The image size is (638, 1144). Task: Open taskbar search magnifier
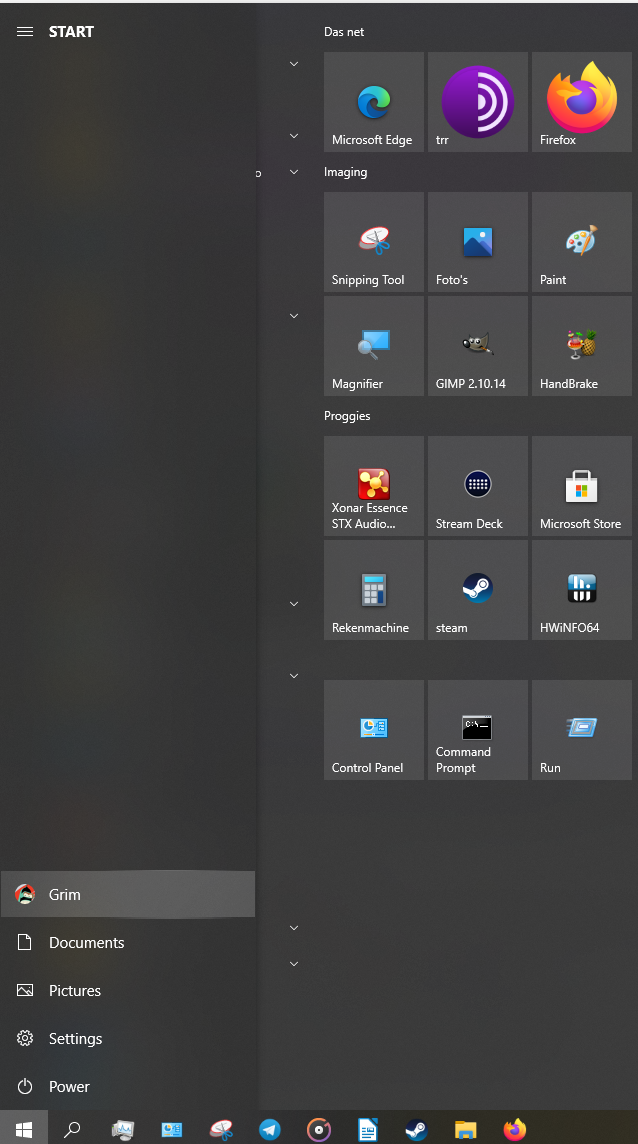(72, 1129)
